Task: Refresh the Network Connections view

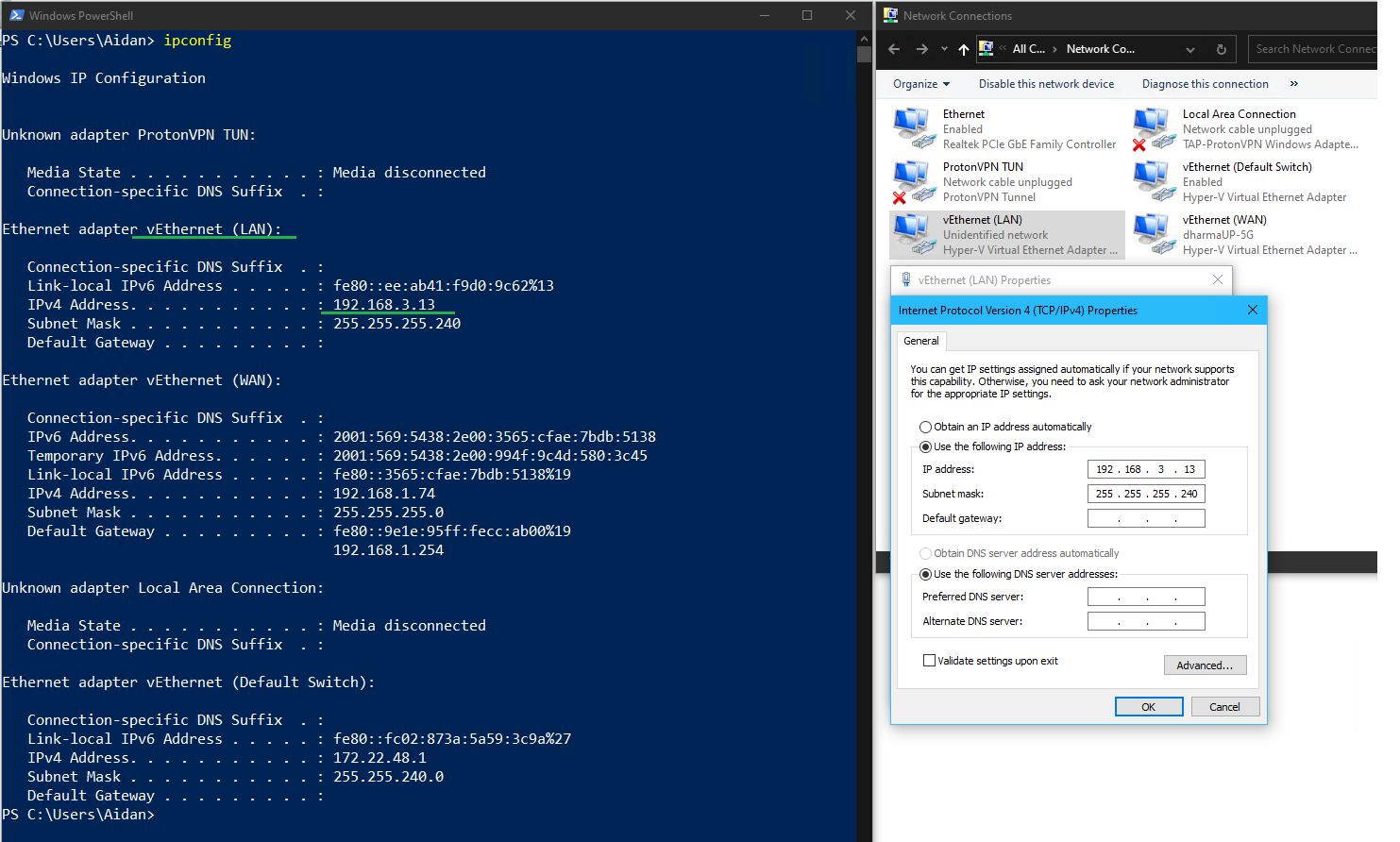Action: pyautogui.click(x=1221, y=49)
